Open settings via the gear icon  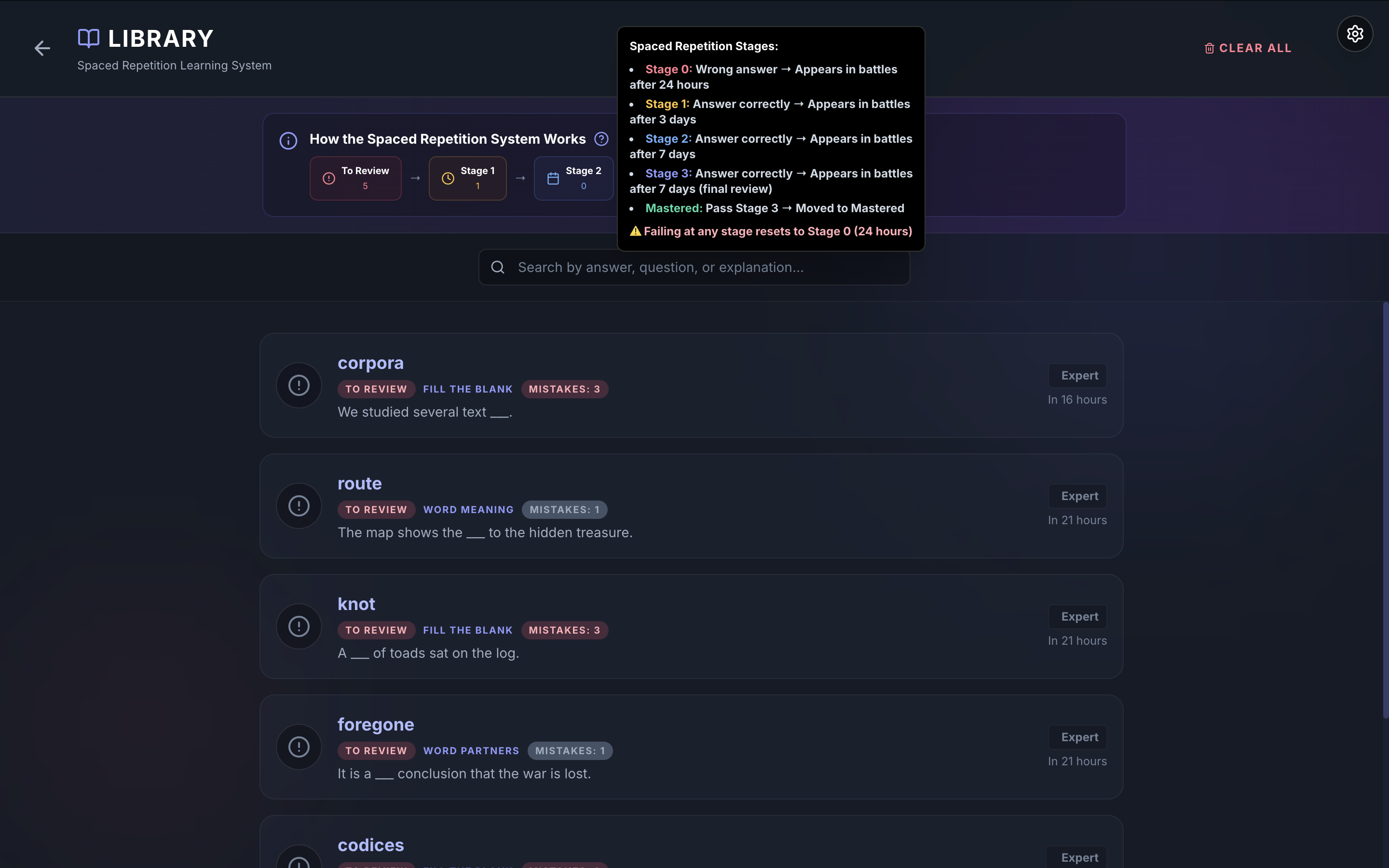tap(1355, 34)
